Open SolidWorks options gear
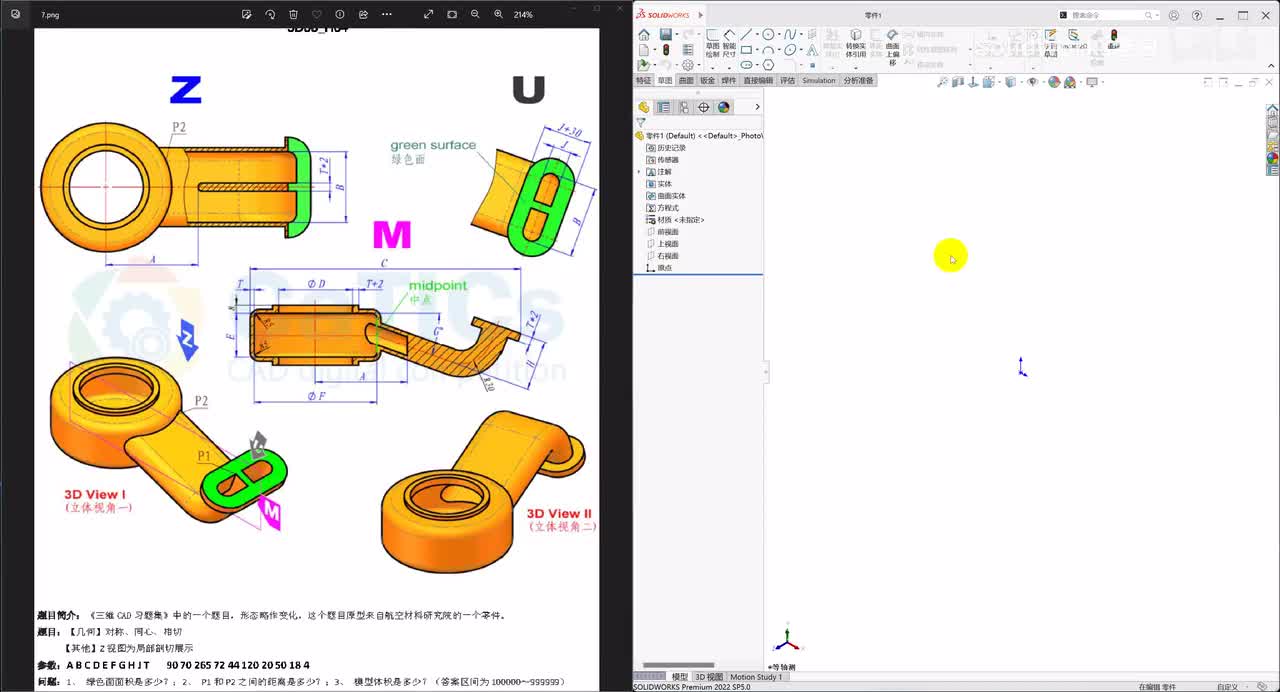The height and width of the screenshot is (692, 1280). click(688, 65)
